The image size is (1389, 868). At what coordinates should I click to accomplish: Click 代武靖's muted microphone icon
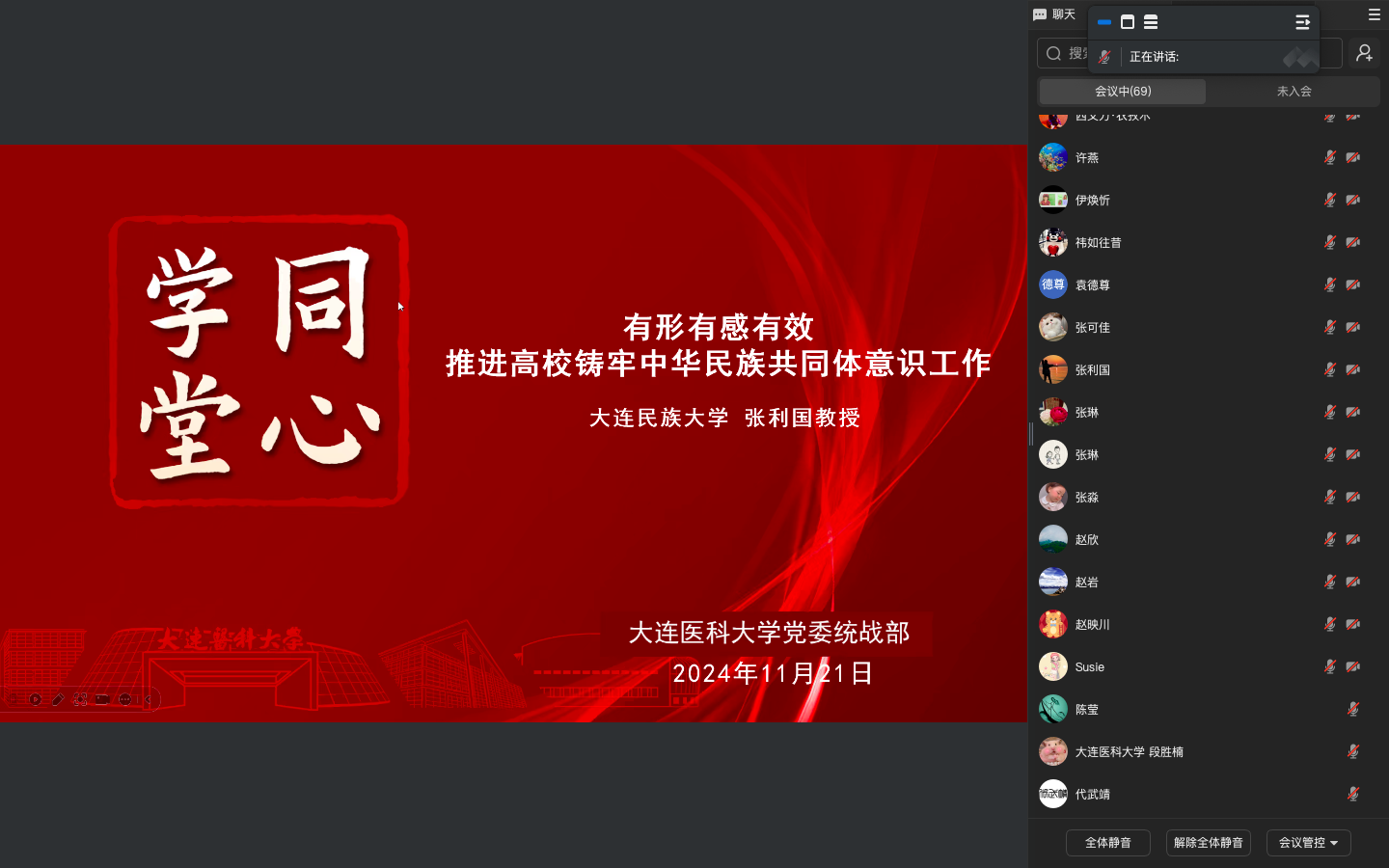[1353, 794]
